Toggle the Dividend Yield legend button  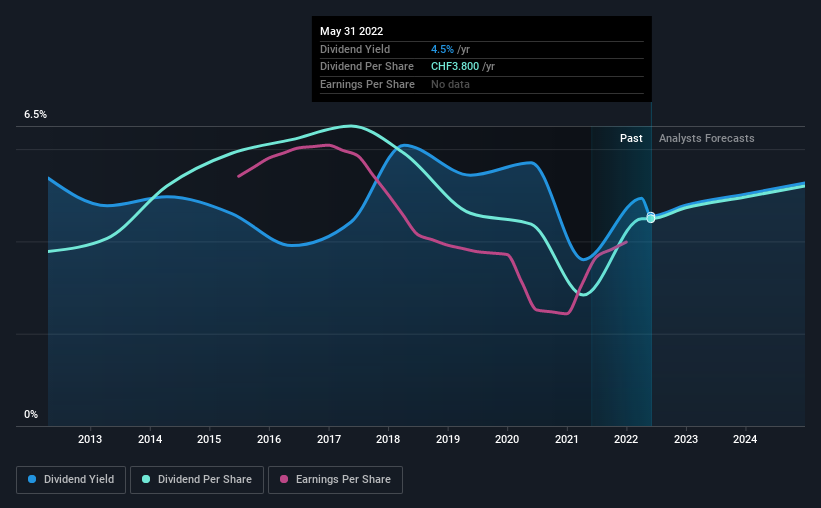[x=71, y=480]
